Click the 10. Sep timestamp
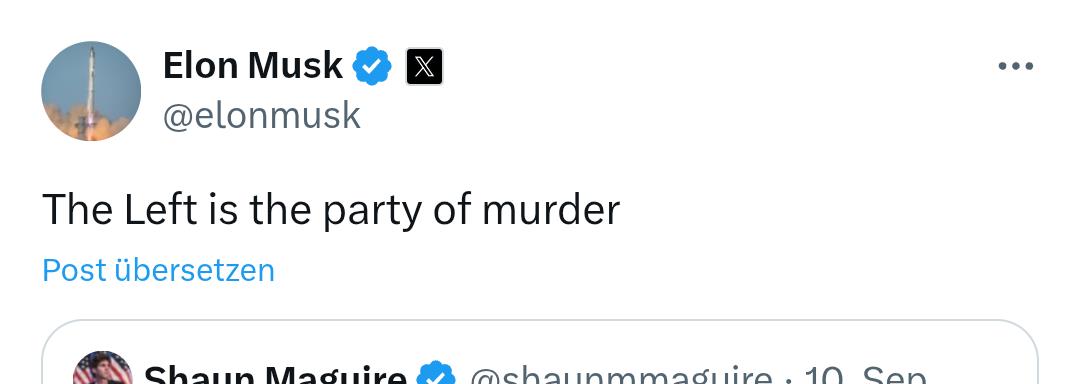This screenshot has height=384, width=1080. pyautogui.click(x=864, y=375)
